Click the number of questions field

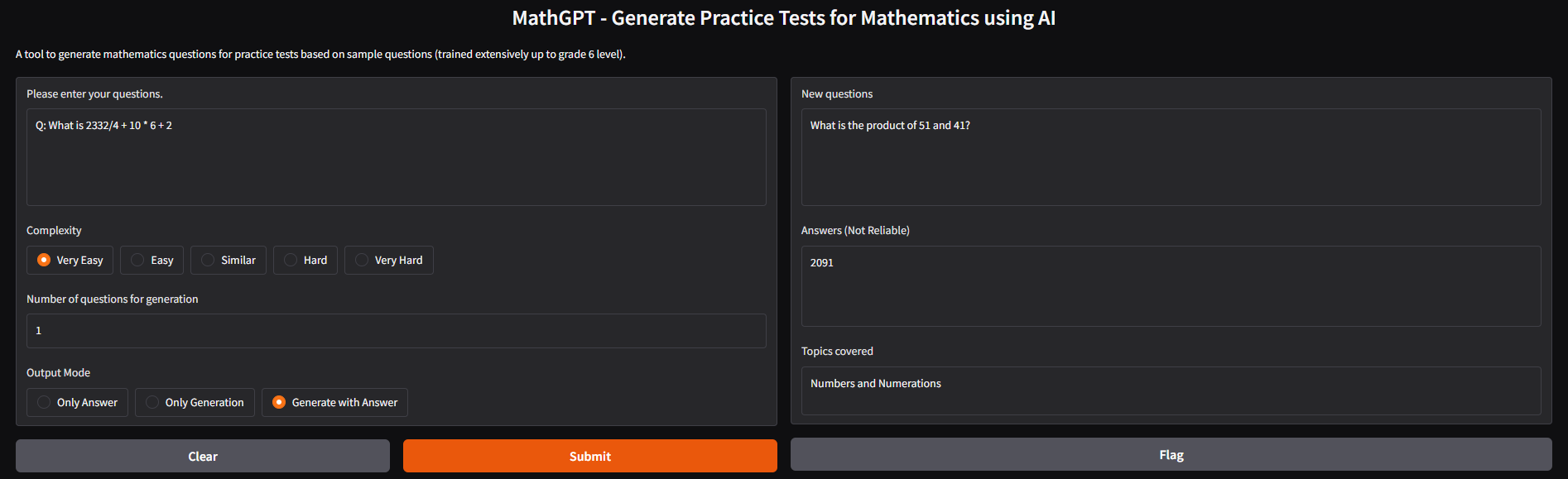point(396,331)
